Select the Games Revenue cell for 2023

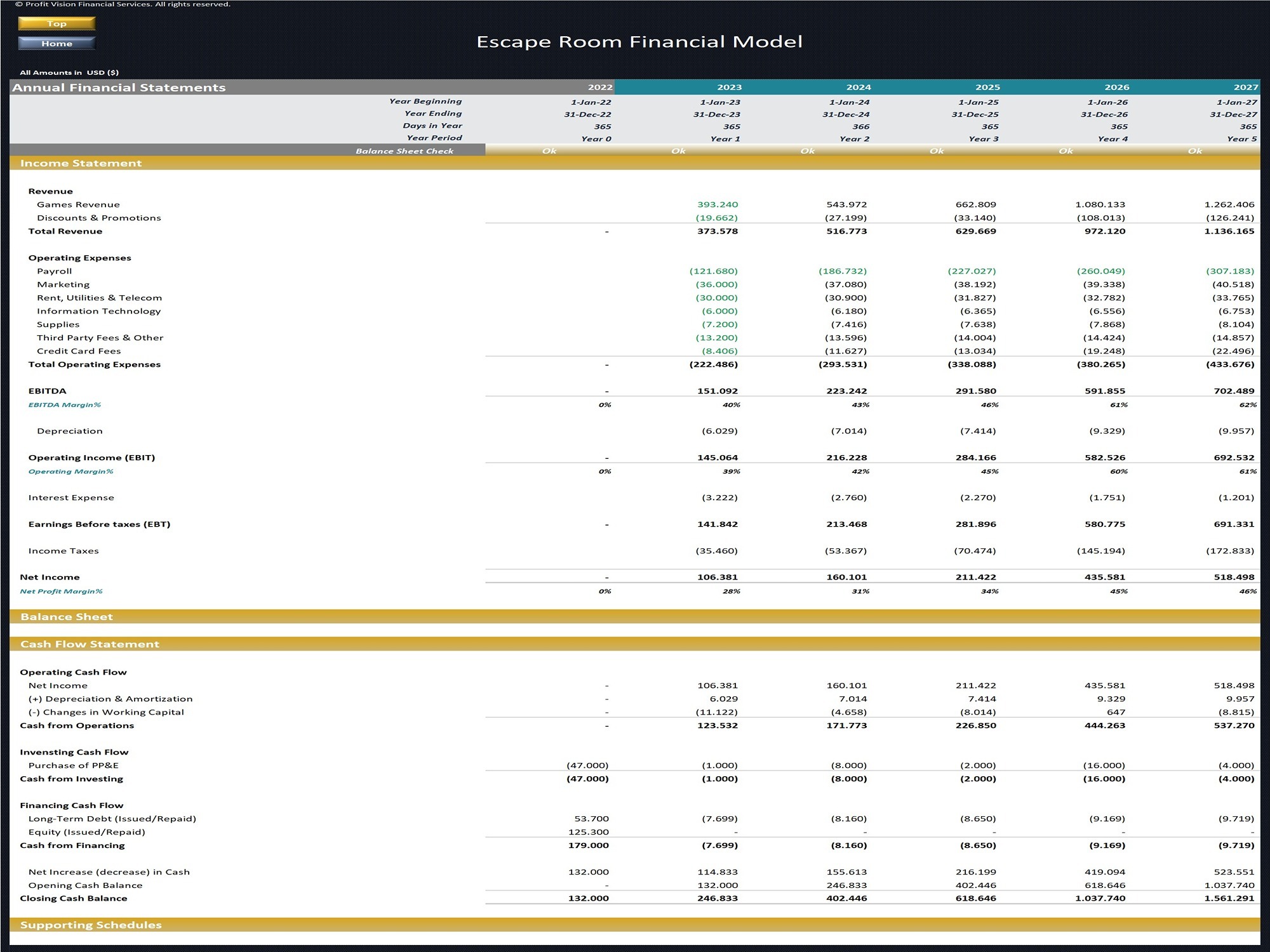(718, 204)
